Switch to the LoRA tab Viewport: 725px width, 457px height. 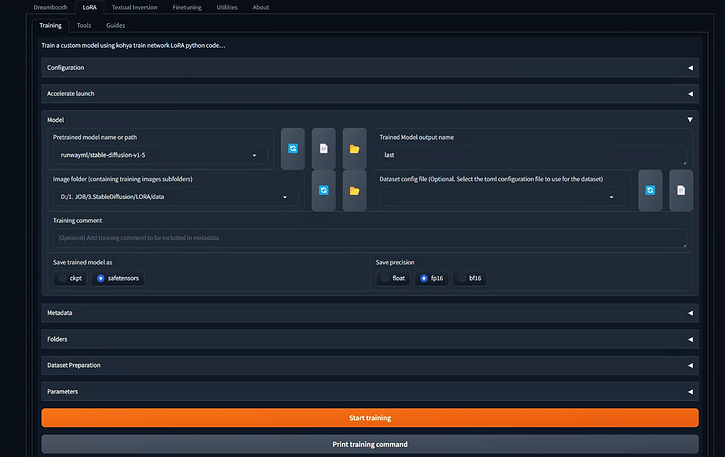click(90, 7)
